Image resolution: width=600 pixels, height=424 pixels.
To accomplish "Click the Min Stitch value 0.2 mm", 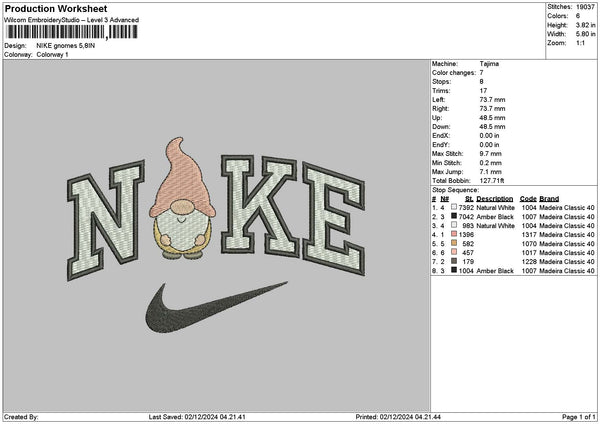I will click(x=491, y=163).
